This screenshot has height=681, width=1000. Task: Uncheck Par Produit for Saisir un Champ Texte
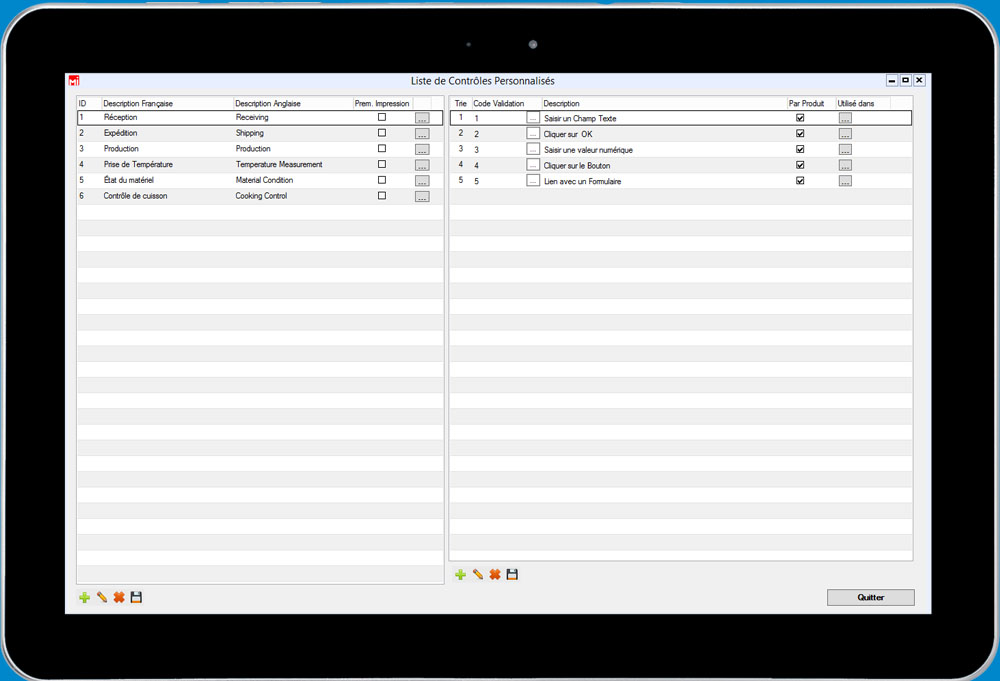pyautogui.click(x=800, y=118)
